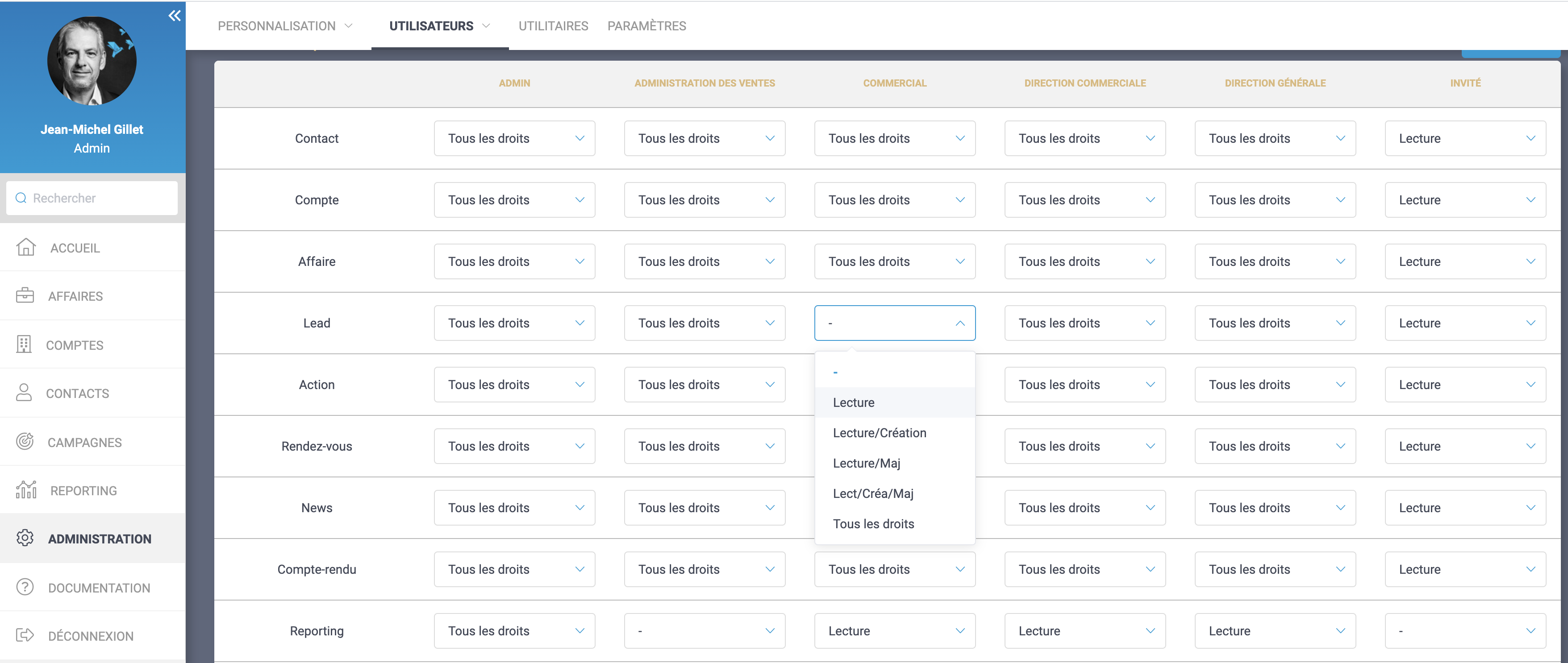Screen dimensions: 1568x663
Task: Switch to the Paramètres tab
Action: tap(646, 26)
